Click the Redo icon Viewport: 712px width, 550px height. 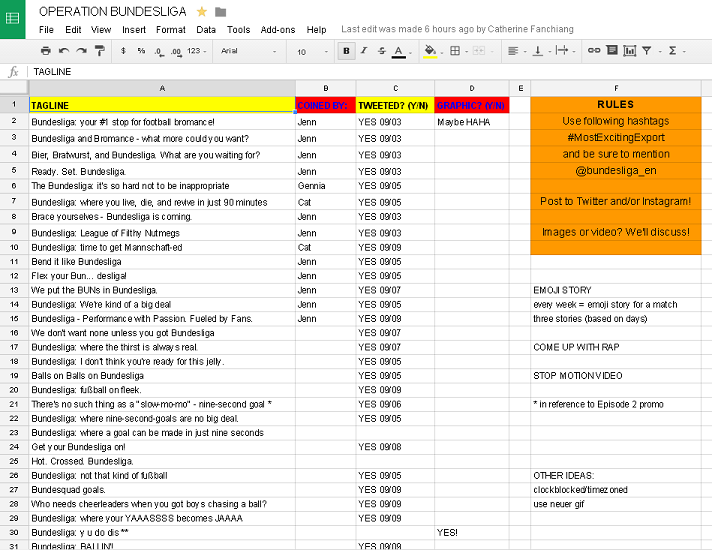pyautogui.click(x=81, y=51)
